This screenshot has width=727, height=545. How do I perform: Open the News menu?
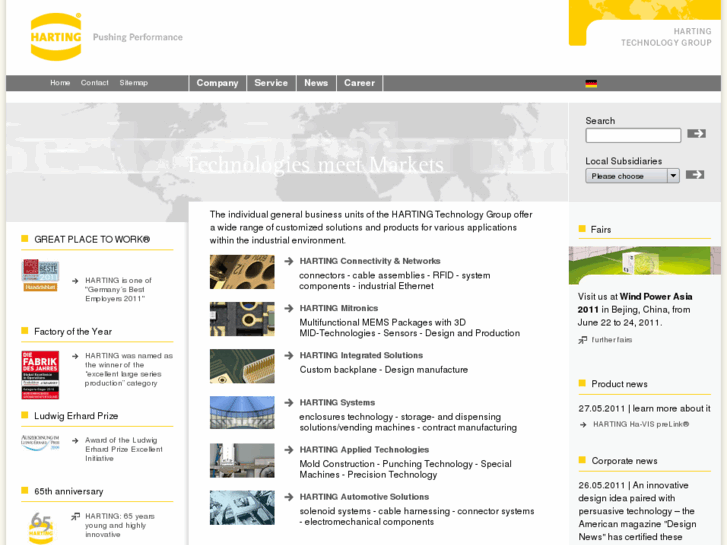[x=316, y=83]
